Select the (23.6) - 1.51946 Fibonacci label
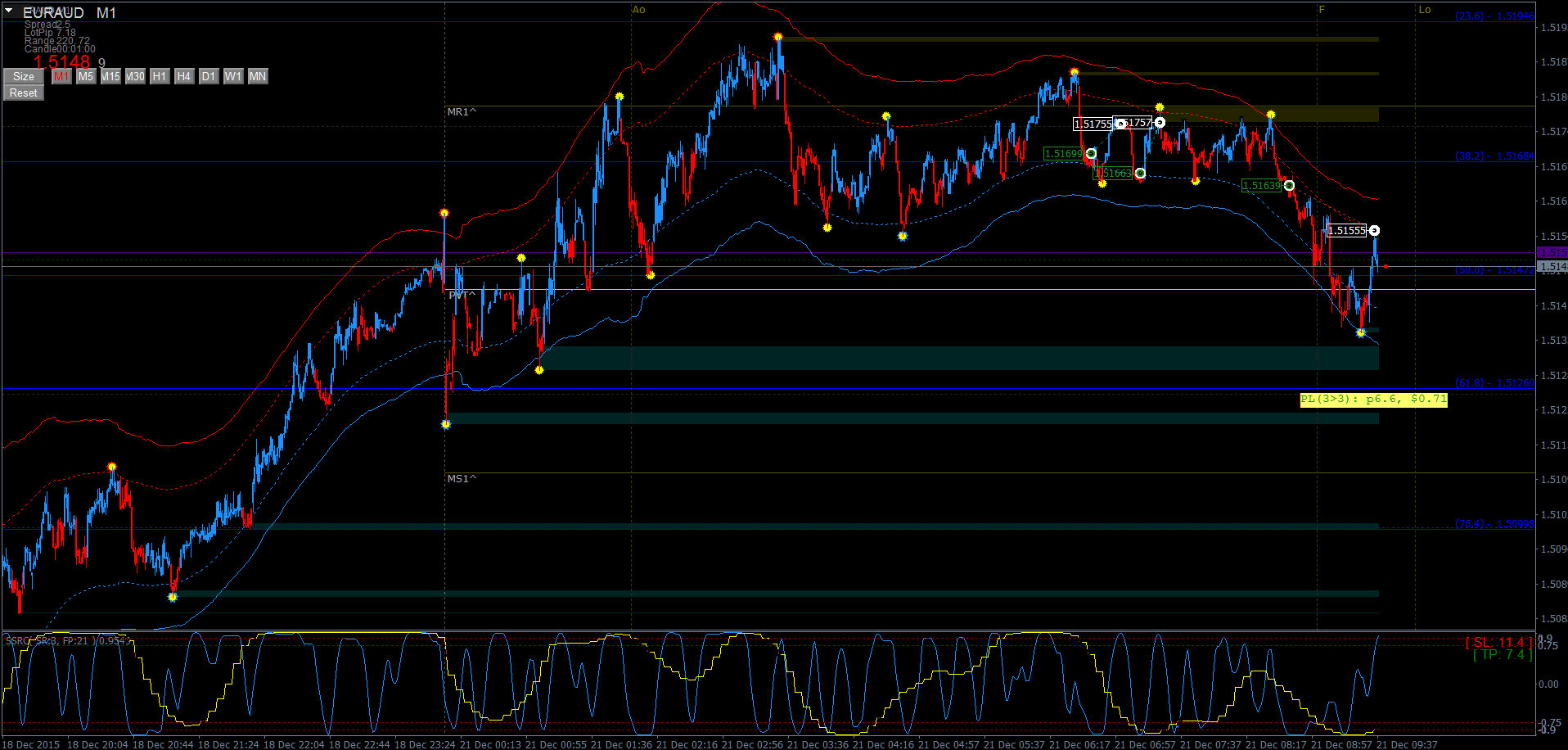This screenshot has height=750, width=1568. (x=1494, y=16)
